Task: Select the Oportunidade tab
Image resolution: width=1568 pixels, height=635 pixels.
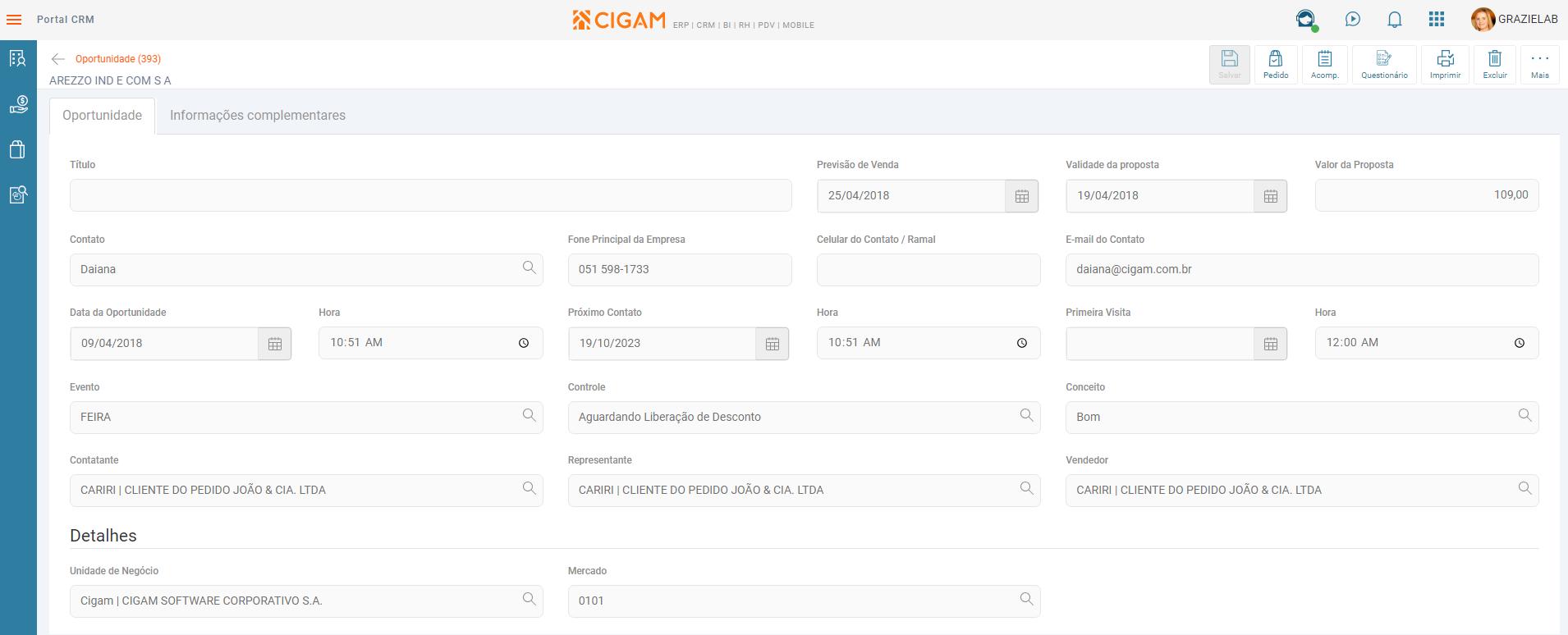Action: 103,116
